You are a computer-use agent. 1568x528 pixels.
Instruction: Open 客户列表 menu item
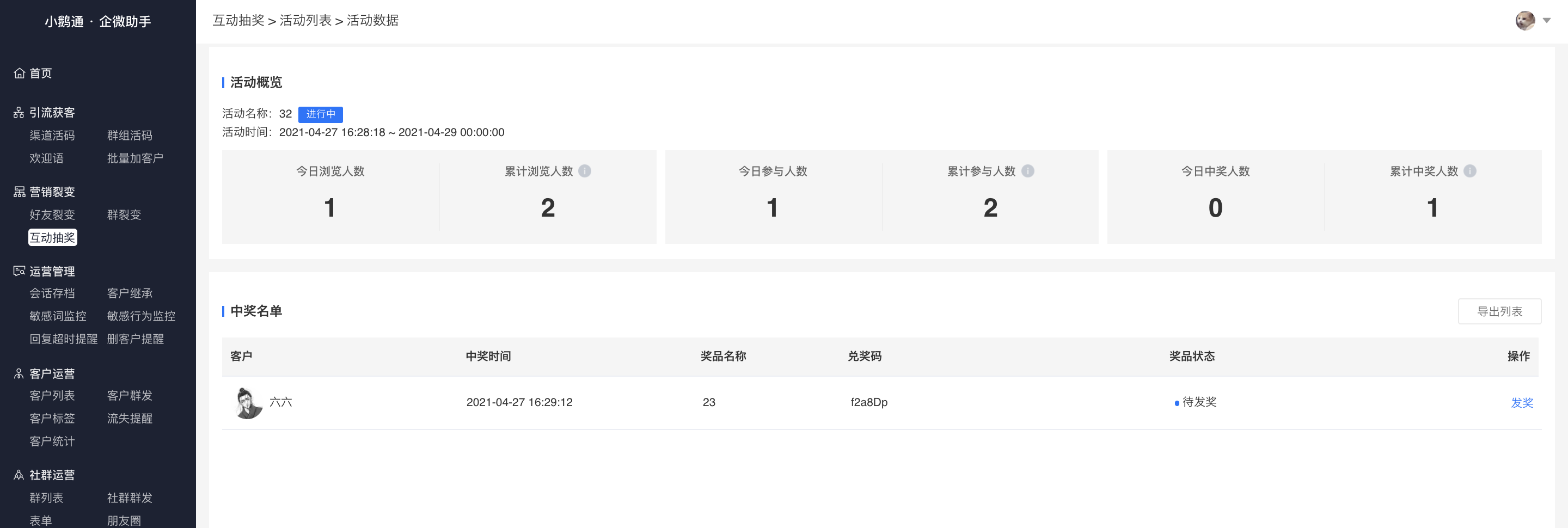click(x=52, y=395)
